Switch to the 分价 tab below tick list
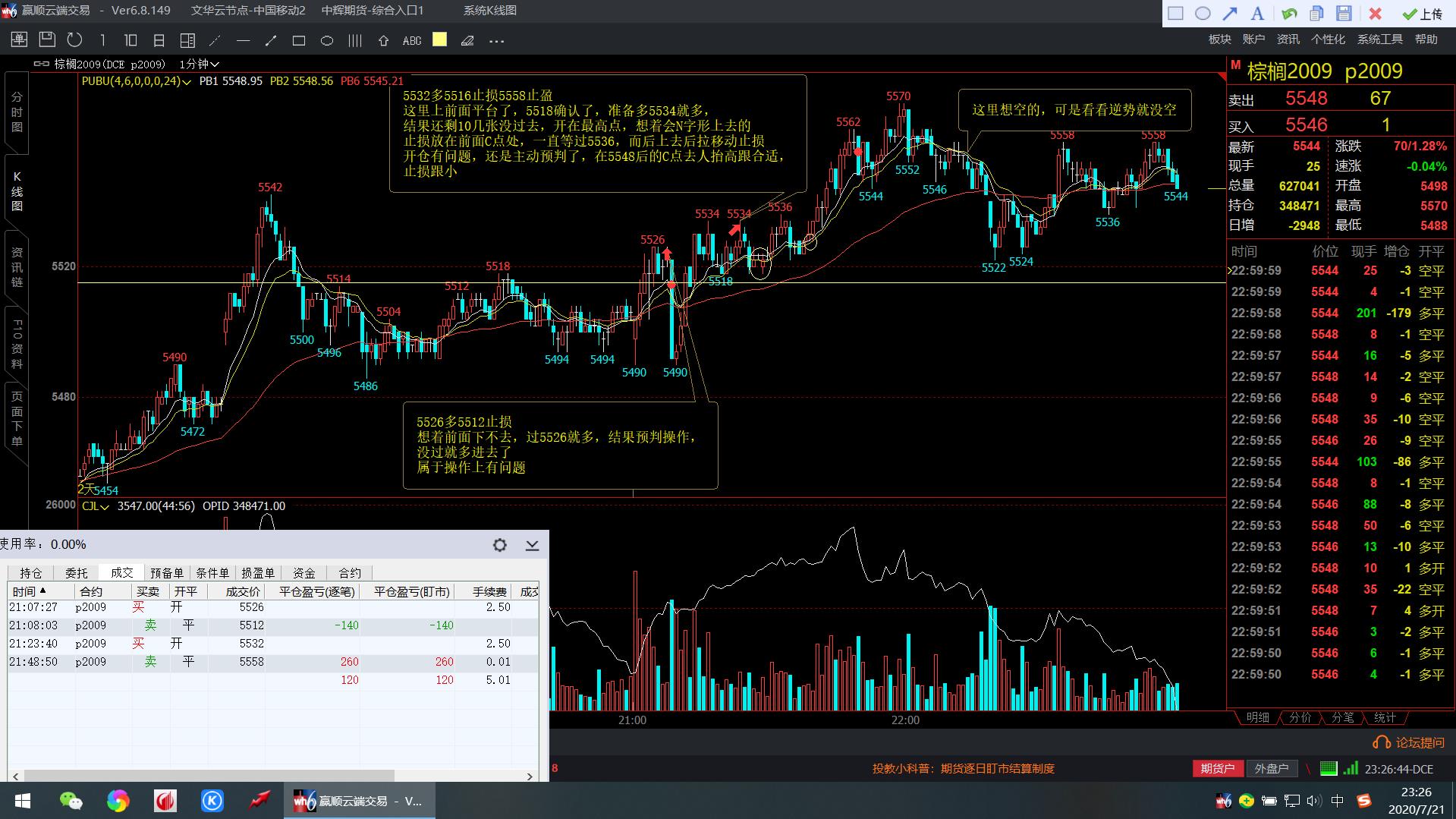The width and height of the screenshot is (1456, 819). (1300, 717)
